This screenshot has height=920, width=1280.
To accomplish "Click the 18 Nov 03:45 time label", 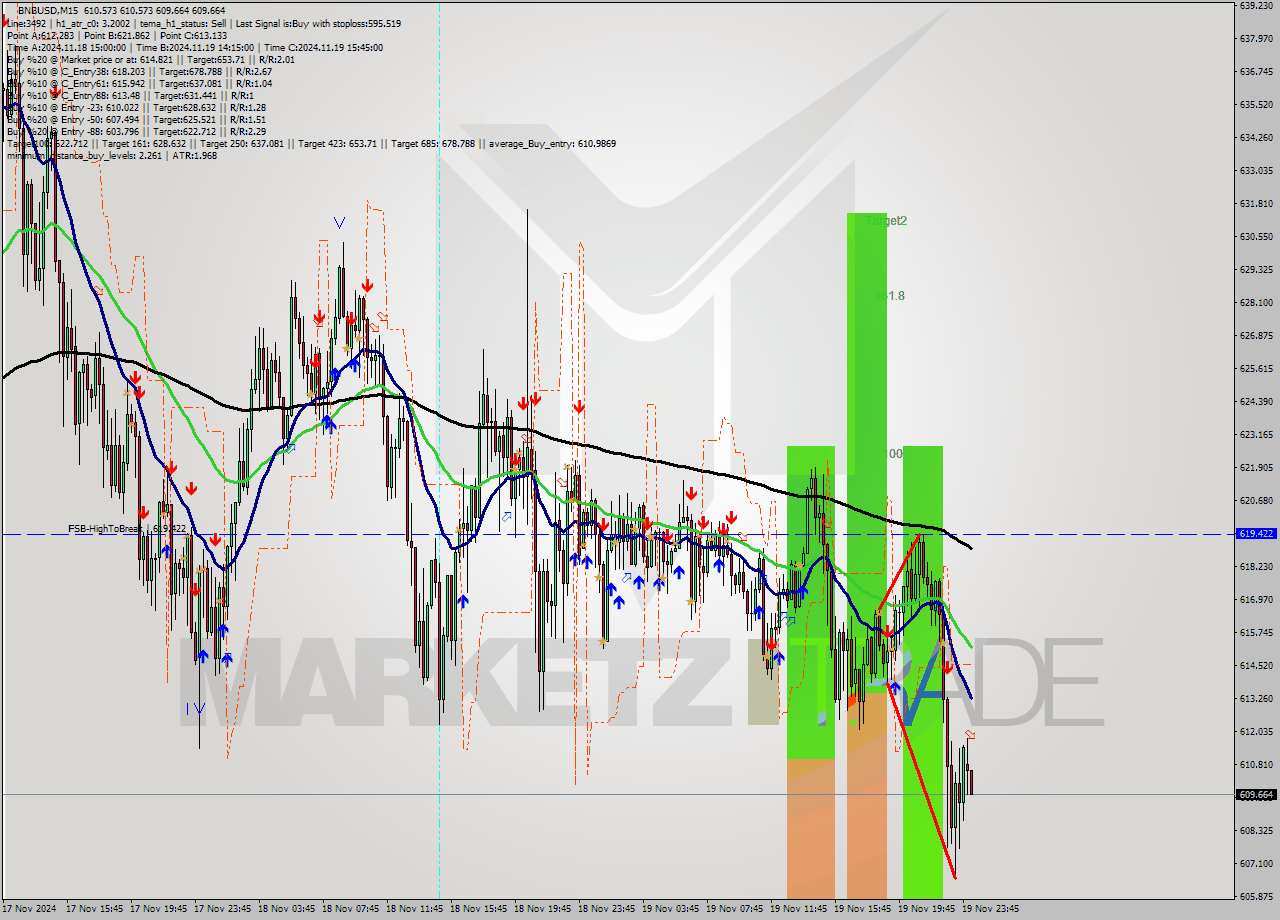I will click(x=286, y=909).
